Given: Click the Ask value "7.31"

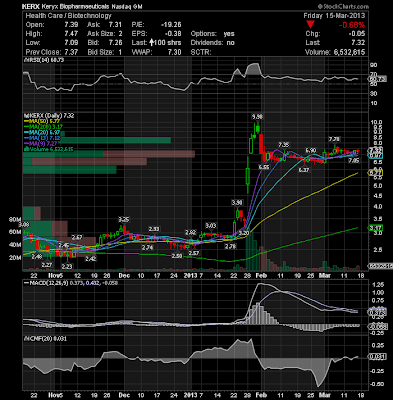Looking at the screenshot, I should 115,25.
